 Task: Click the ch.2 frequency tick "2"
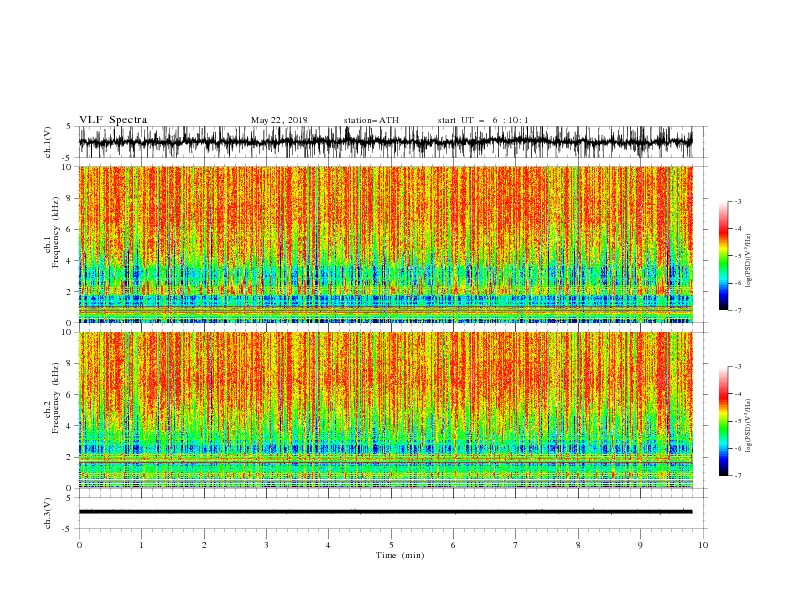[69, 457]
